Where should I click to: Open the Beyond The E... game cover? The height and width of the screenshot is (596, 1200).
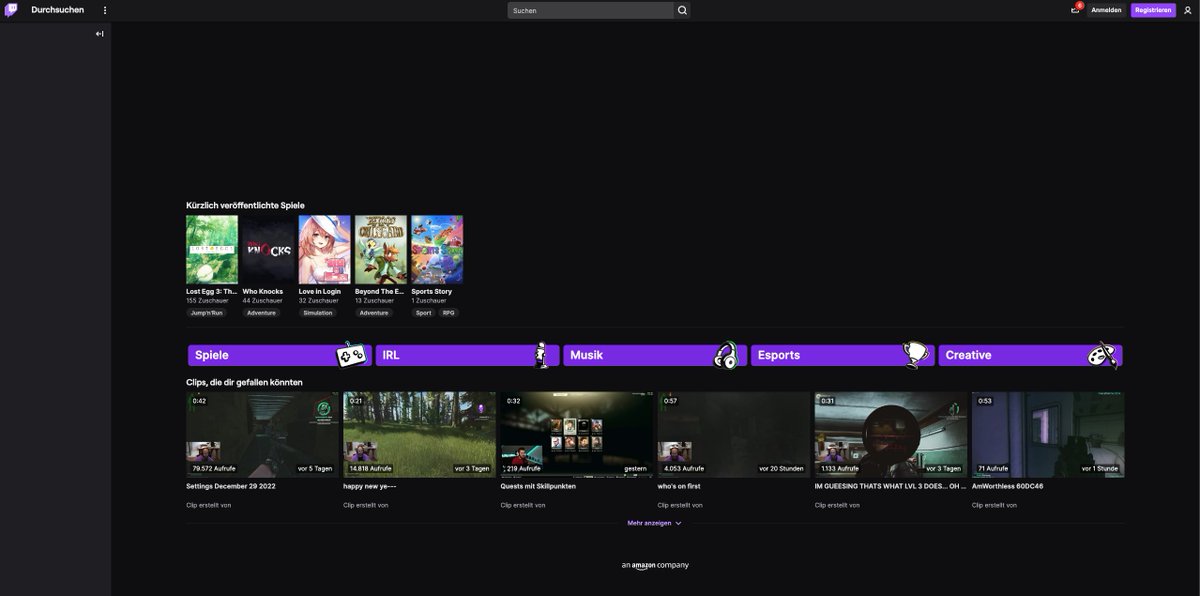(x=380, y=250)
